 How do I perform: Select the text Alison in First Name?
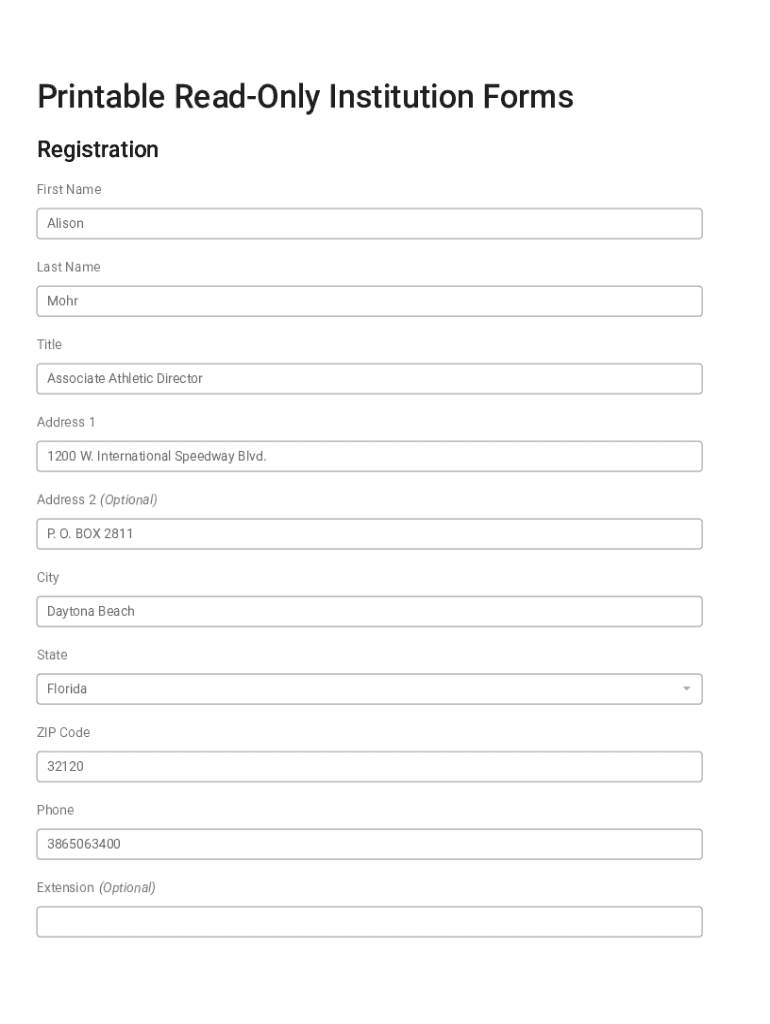tap(65, 223)
